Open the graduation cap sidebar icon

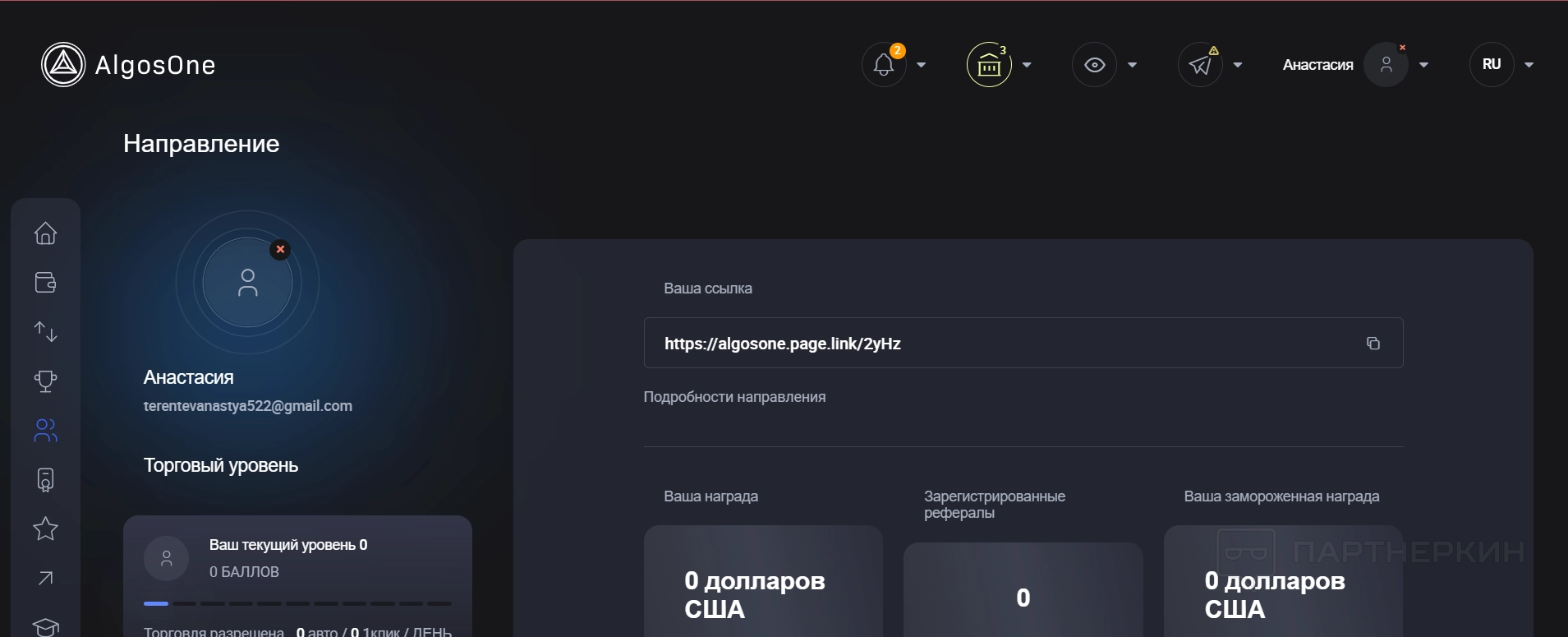[x=46, y=627]
